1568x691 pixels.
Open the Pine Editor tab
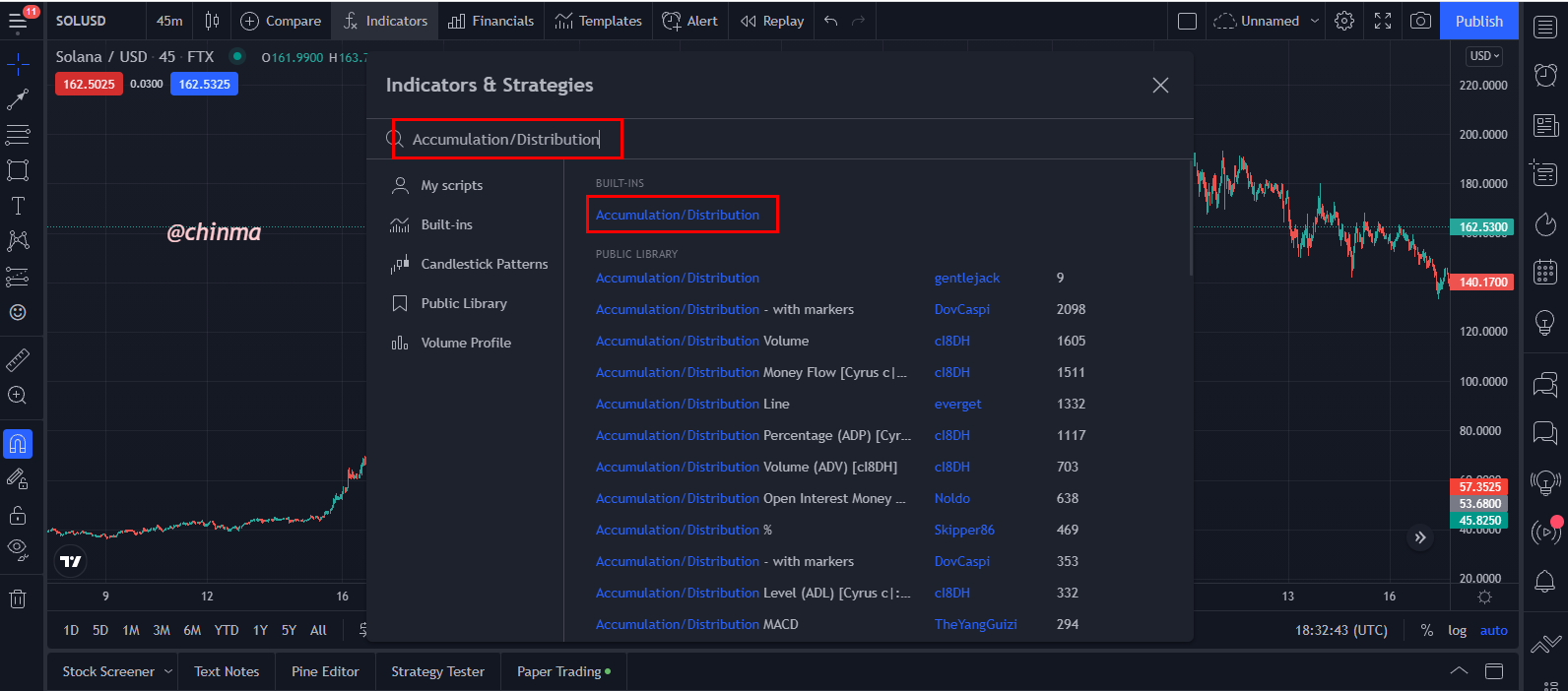[325, 671]
